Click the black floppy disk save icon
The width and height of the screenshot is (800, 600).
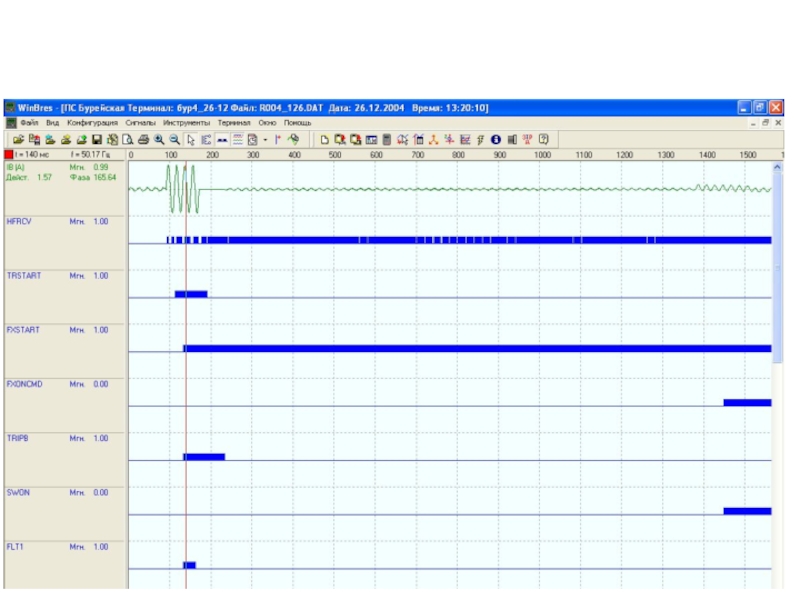[97, 140]
